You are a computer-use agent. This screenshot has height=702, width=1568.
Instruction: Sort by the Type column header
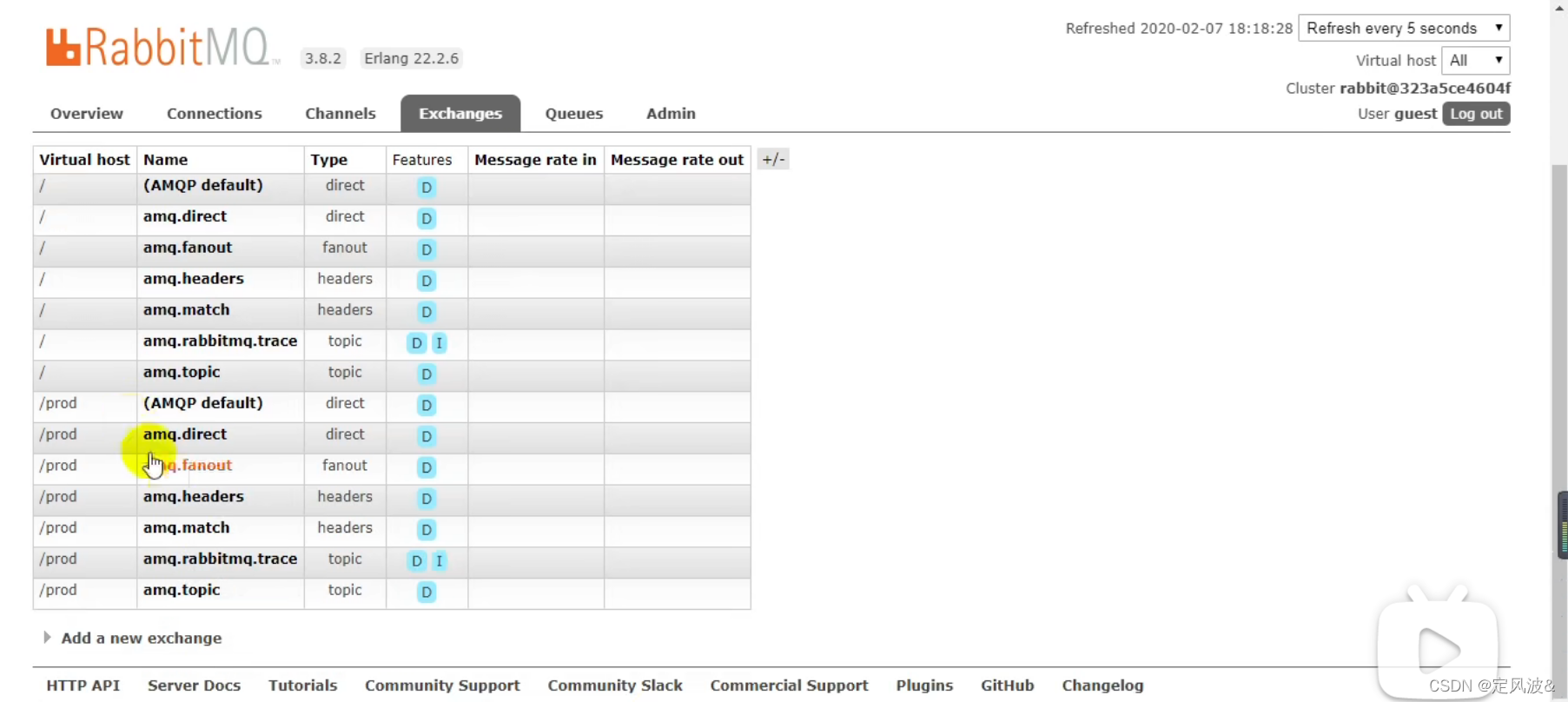[x=329, y=160]
